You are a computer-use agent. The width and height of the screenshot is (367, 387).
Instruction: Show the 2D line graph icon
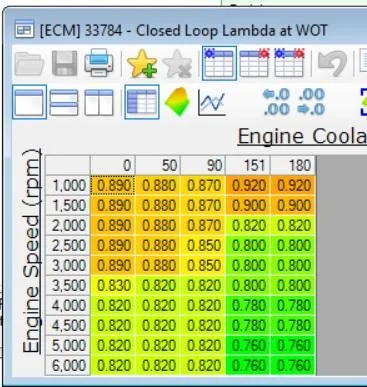[212, 103]
